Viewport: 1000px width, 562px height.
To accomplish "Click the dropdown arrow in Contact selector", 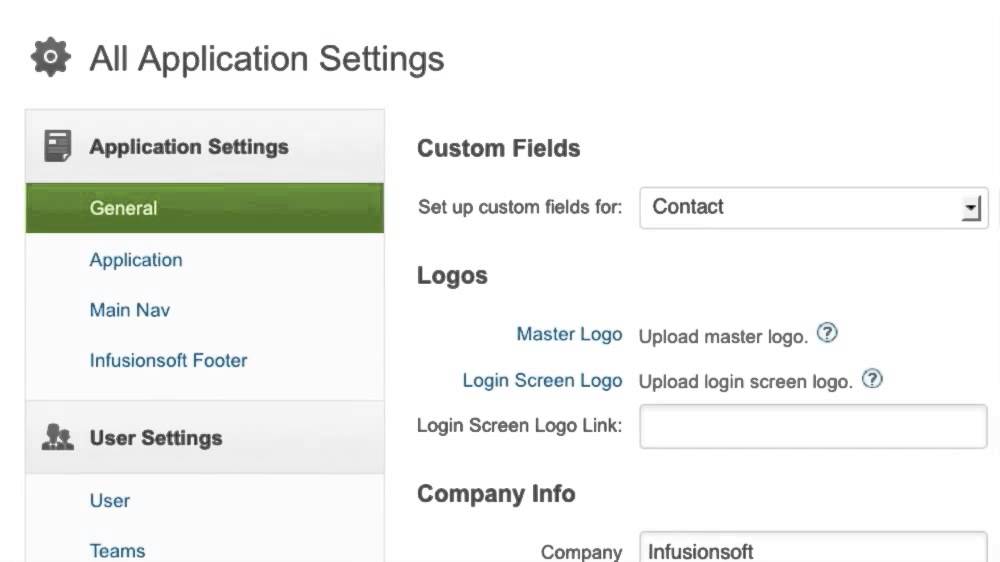I will [x=971, y=208].
